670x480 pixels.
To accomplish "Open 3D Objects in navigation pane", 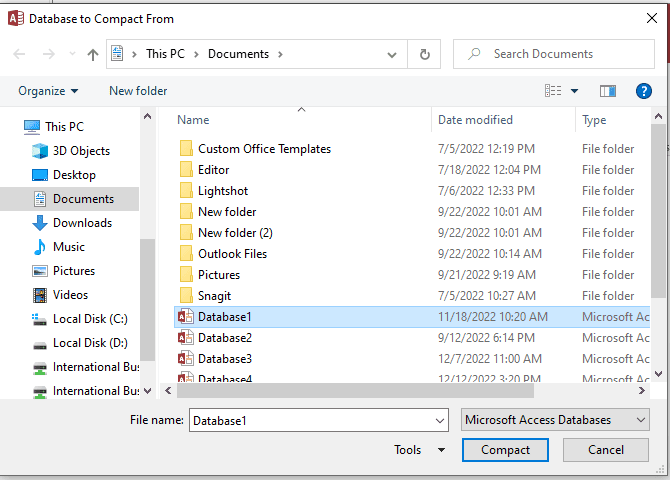I will tap(81, 151).
